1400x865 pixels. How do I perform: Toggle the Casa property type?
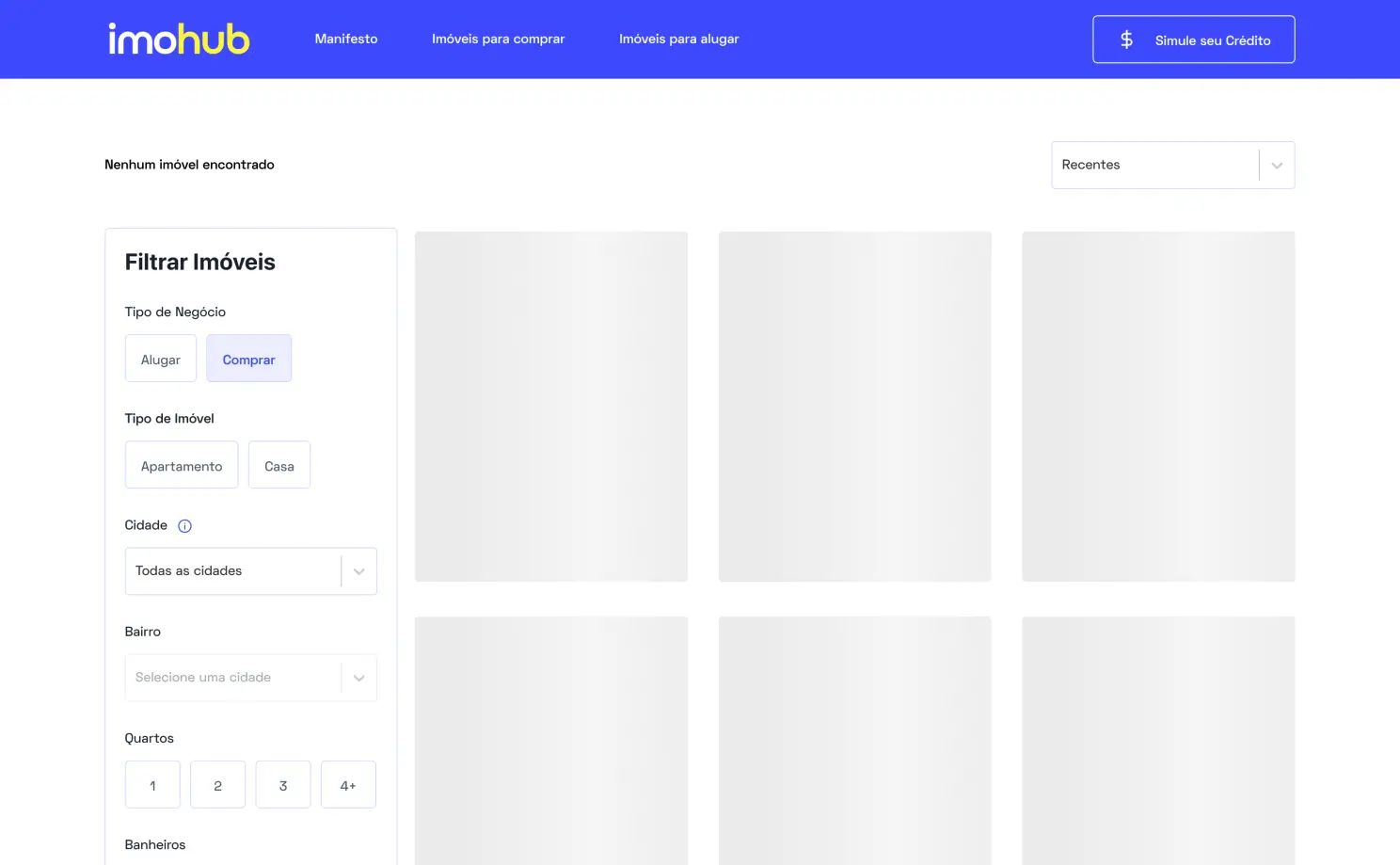(278, 465)
